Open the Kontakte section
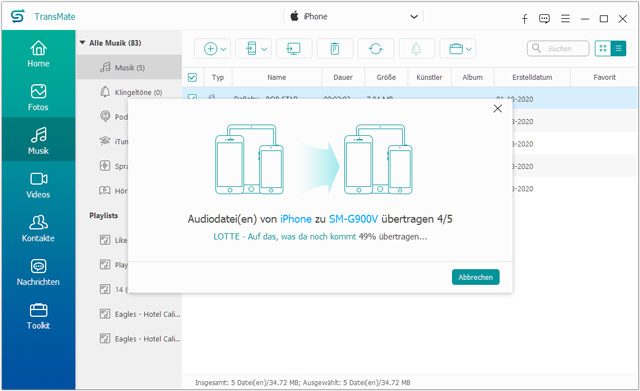The image size is (640, 391). [38, 229]
